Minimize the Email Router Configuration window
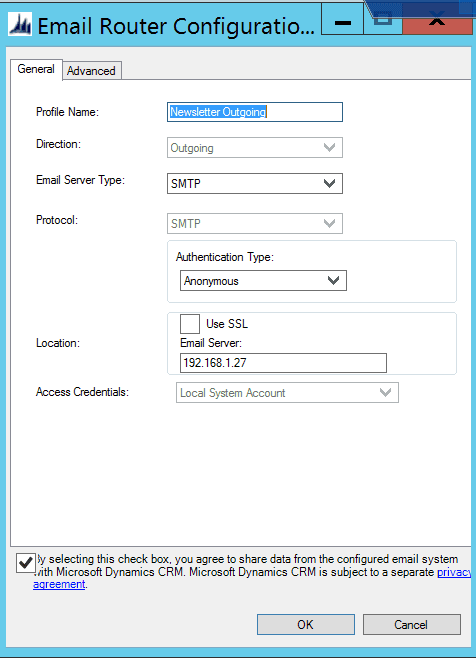The height and width of the screenshot is (658, 476). click(x=343, y=21)
